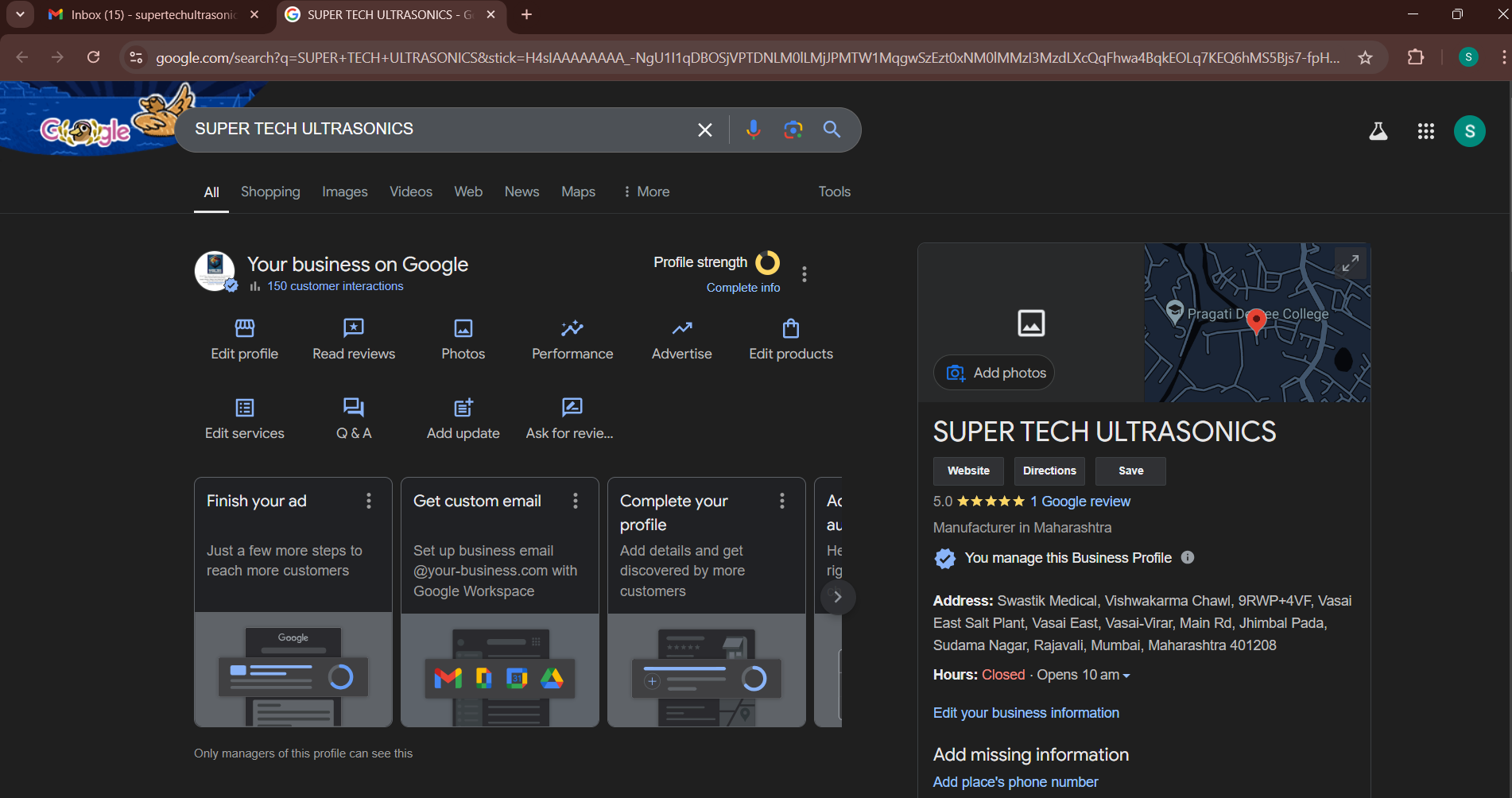
Task: Open 150 customer interactions link
Action: [335, 286]
